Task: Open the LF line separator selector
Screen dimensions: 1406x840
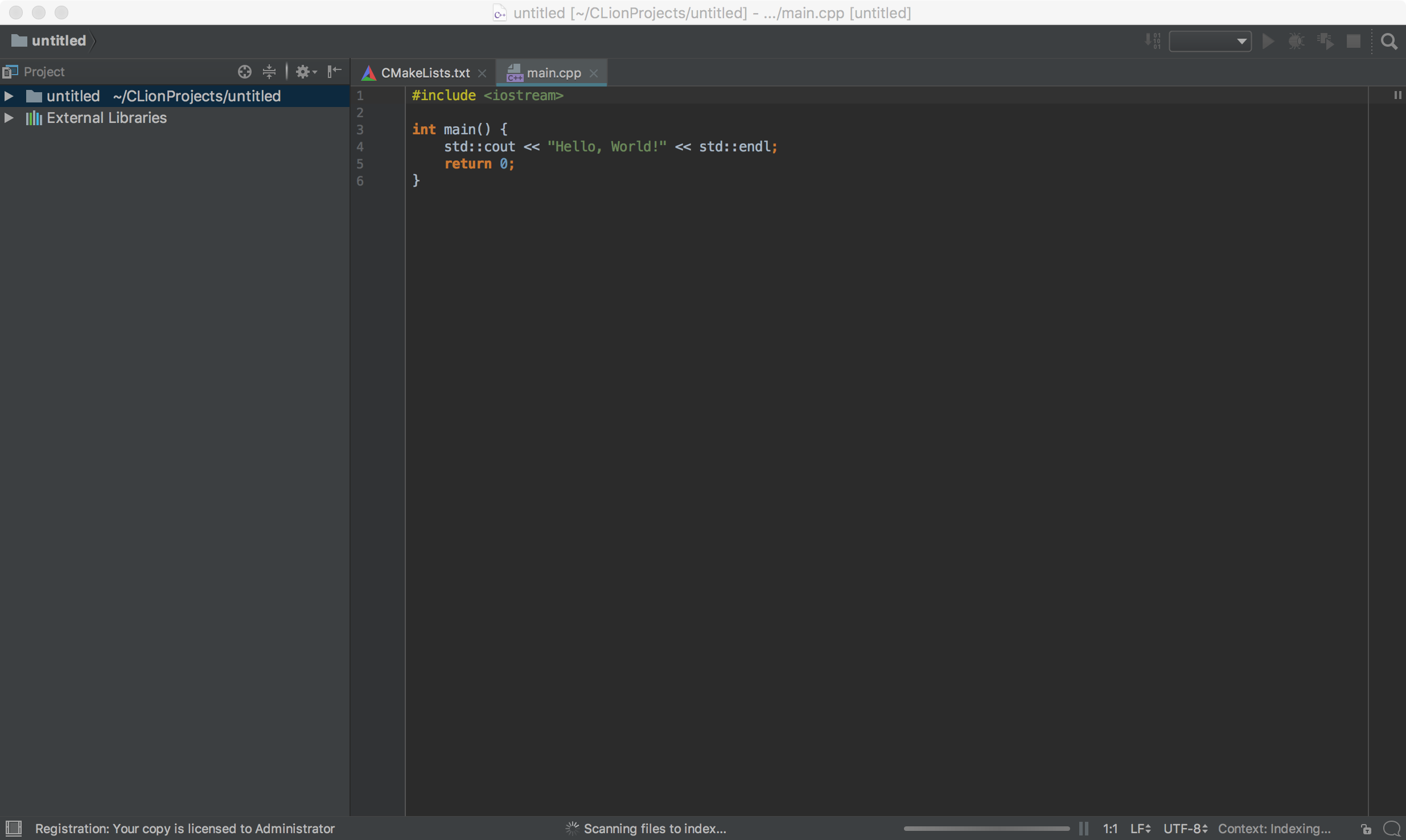Action: (x=1141, y=829)
